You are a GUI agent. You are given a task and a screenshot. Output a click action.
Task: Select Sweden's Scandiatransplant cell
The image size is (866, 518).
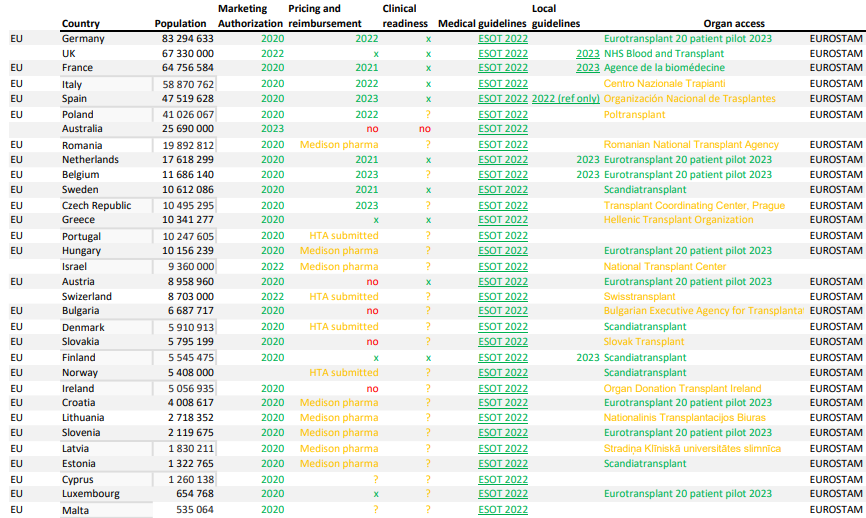click(645, 190)
